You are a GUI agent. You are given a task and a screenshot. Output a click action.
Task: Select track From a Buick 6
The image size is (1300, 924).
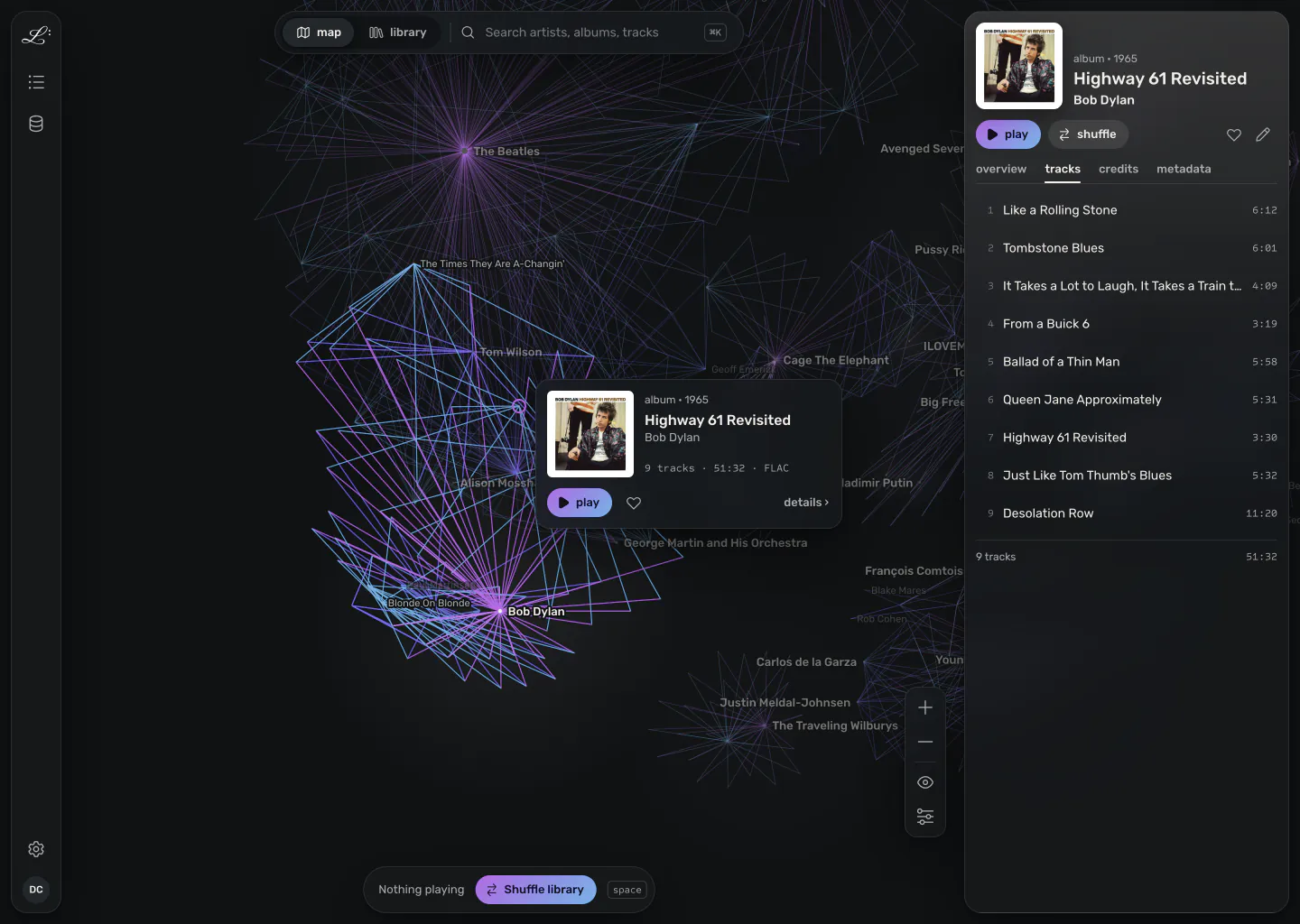1127,324
